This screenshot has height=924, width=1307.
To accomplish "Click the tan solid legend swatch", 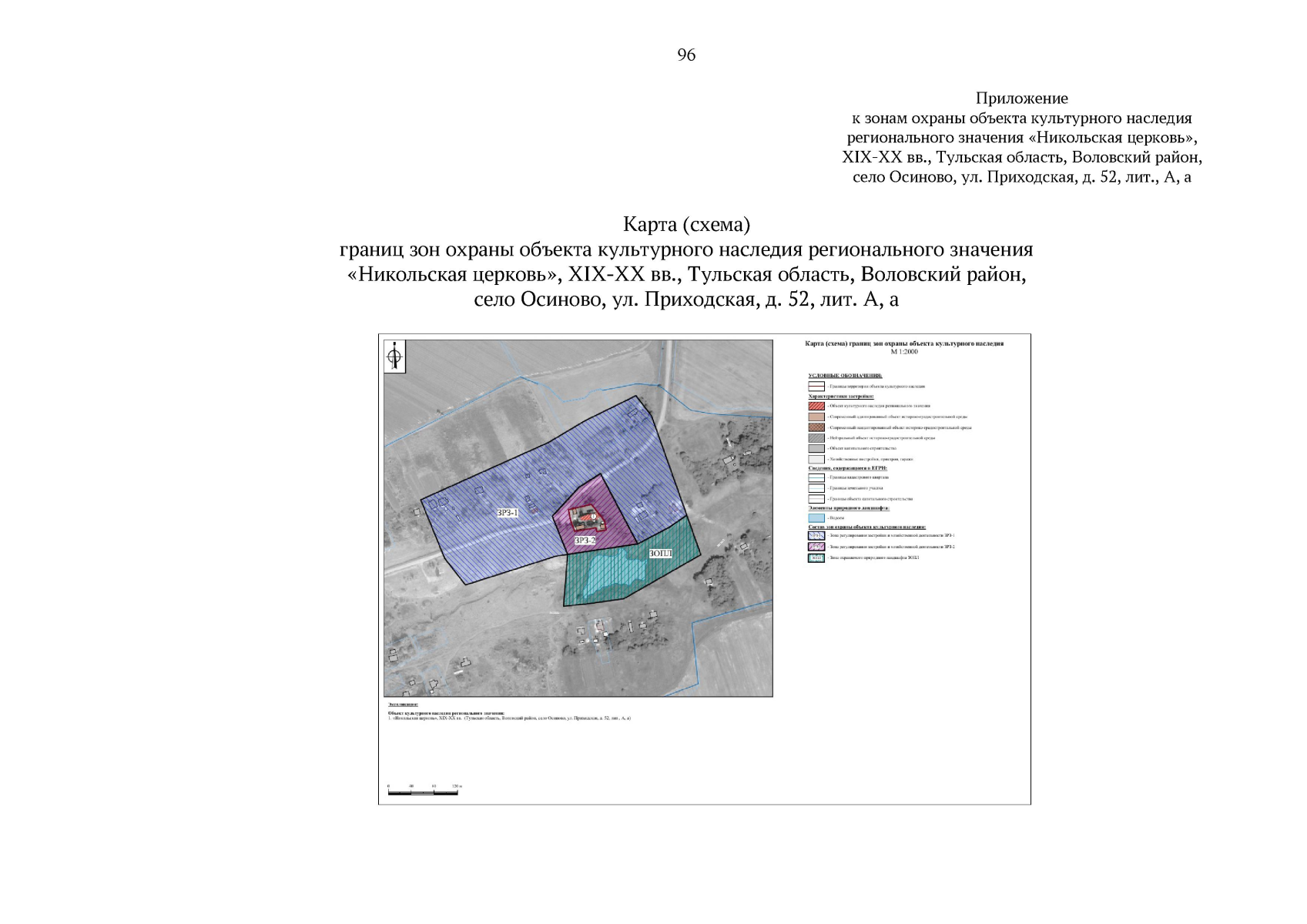I will pos(816,417).
